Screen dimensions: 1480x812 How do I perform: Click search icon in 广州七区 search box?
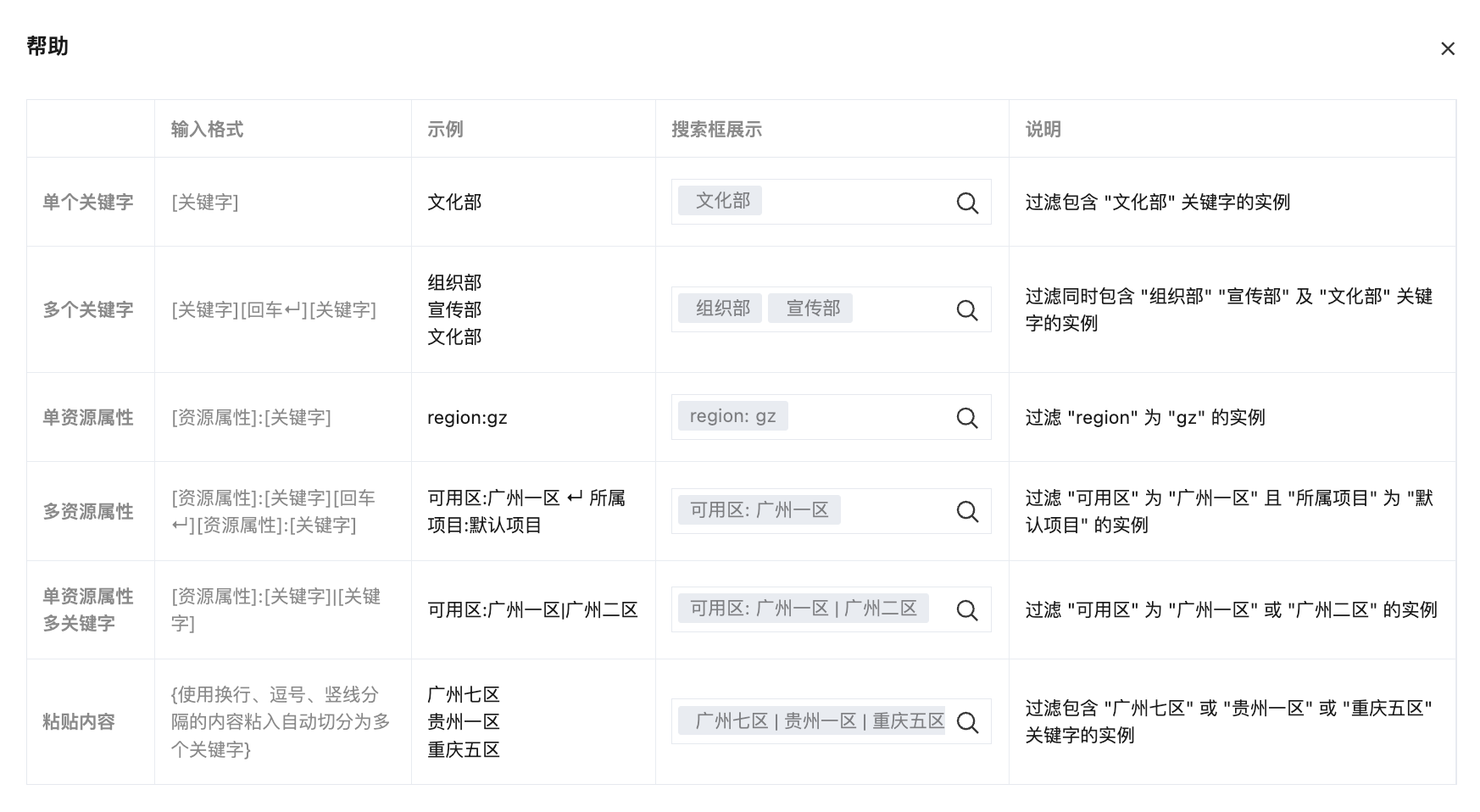coord(967,722)
